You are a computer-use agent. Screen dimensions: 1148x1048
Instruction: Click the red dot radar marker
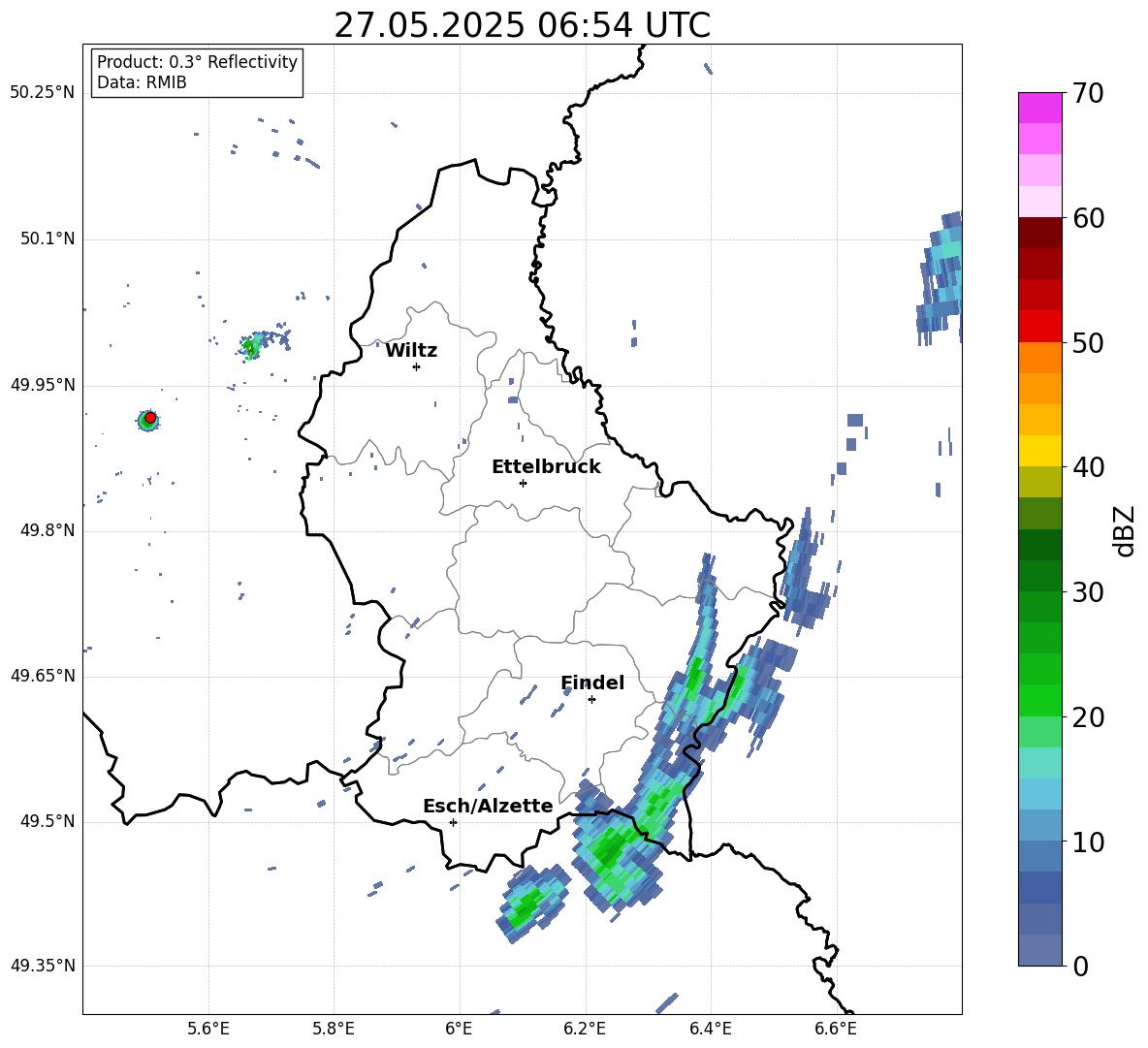tap(150, 418)
